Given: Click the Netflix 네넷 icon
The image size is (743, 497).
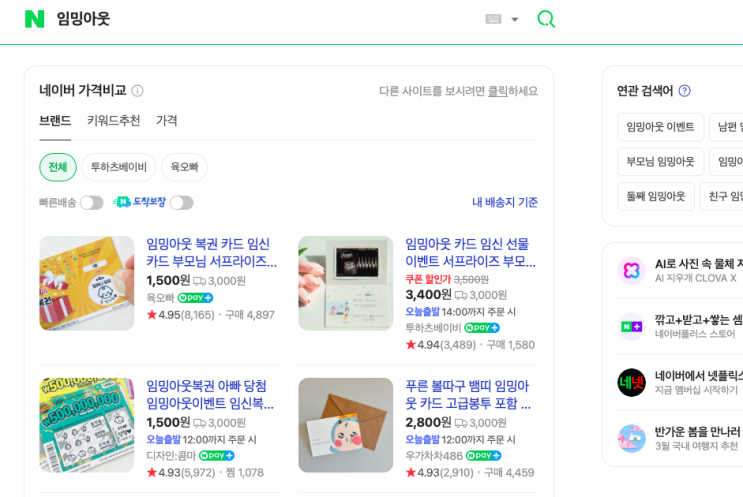Looking at the screenshot, I should [631, 382].
